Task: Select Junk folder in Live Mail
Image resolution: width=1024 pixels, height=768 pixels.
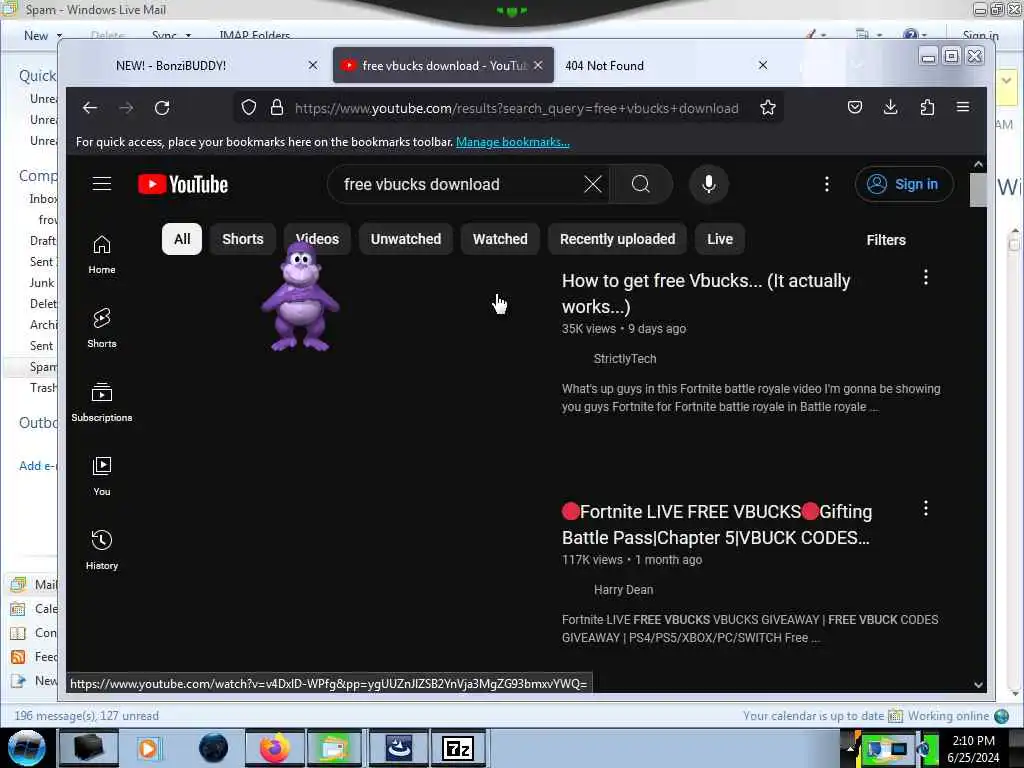Action: click(42, 283)
